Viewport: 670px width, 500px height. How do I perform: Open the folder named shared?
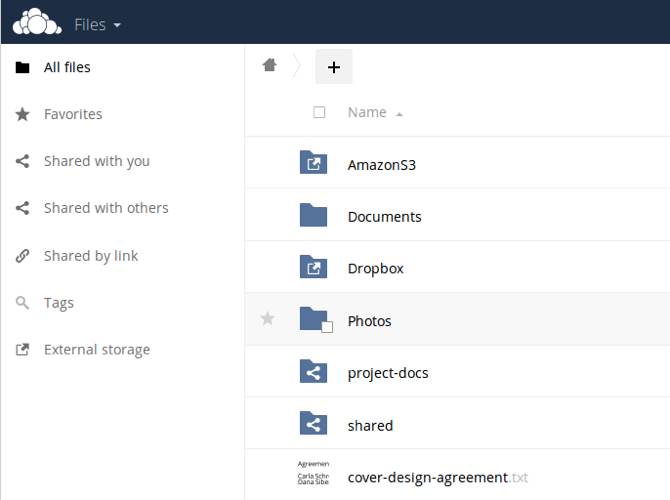click(370, 426)
